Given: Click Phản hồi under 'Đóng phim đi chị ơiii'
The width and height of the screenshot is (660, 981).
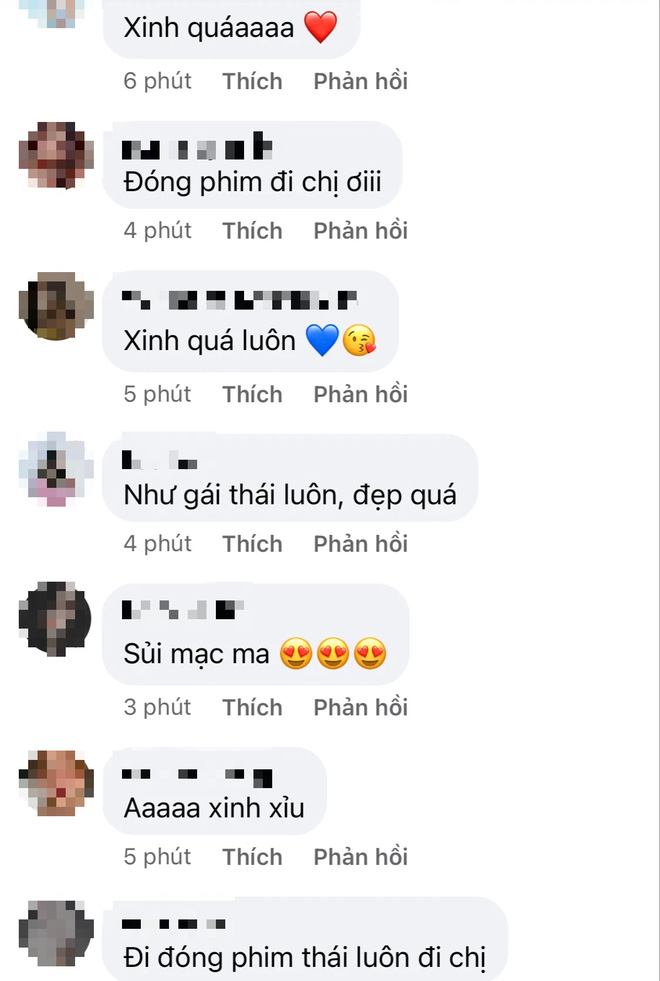Looking at the screenshot, I should tap(360, 231).
